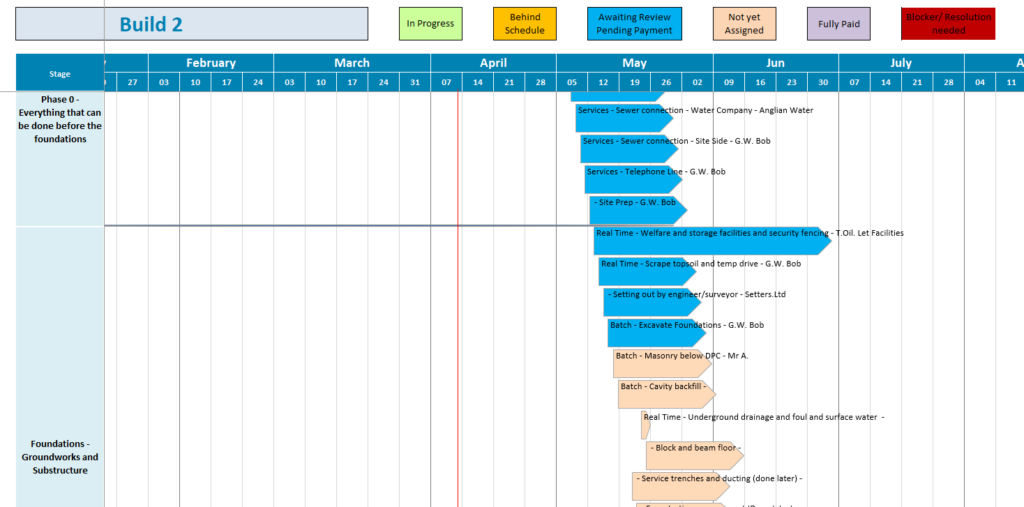Click the "Fully Paid" purple legend box
Image resolution: width=1024 pixels, height=507 pixels.
click(838, 24)
